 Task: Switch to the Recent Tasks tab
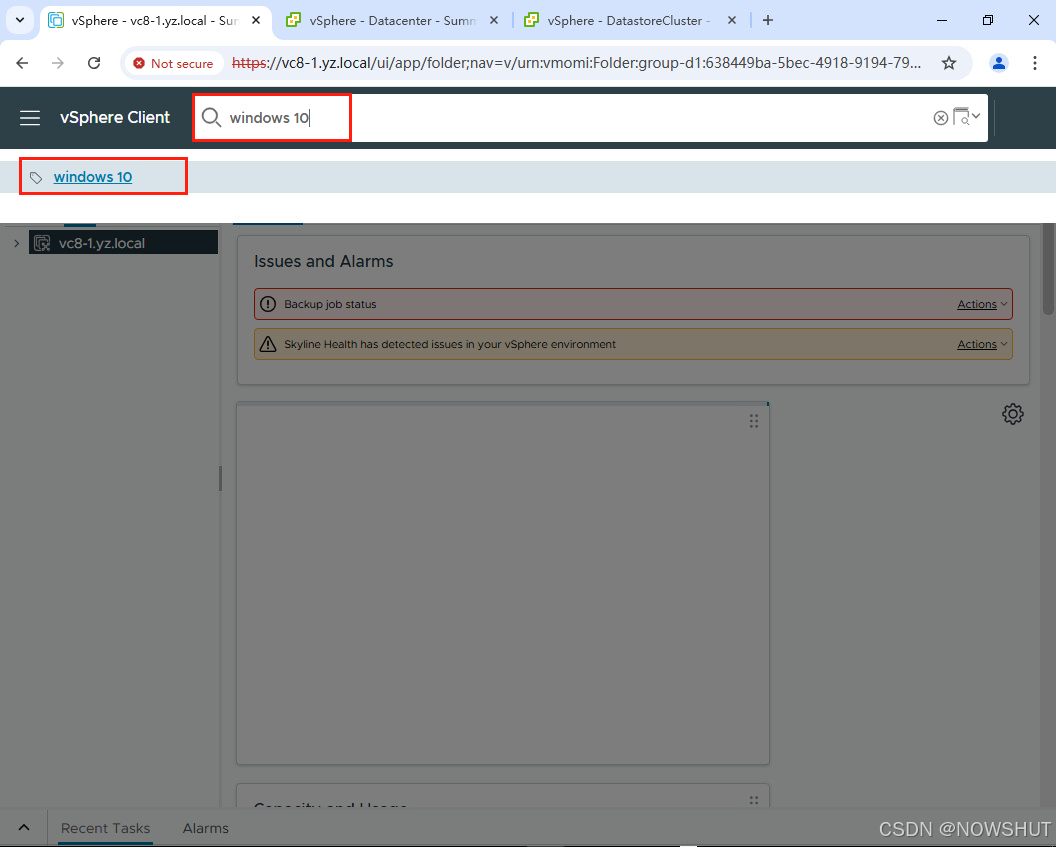pyautogui.click(x=106, y=828)
